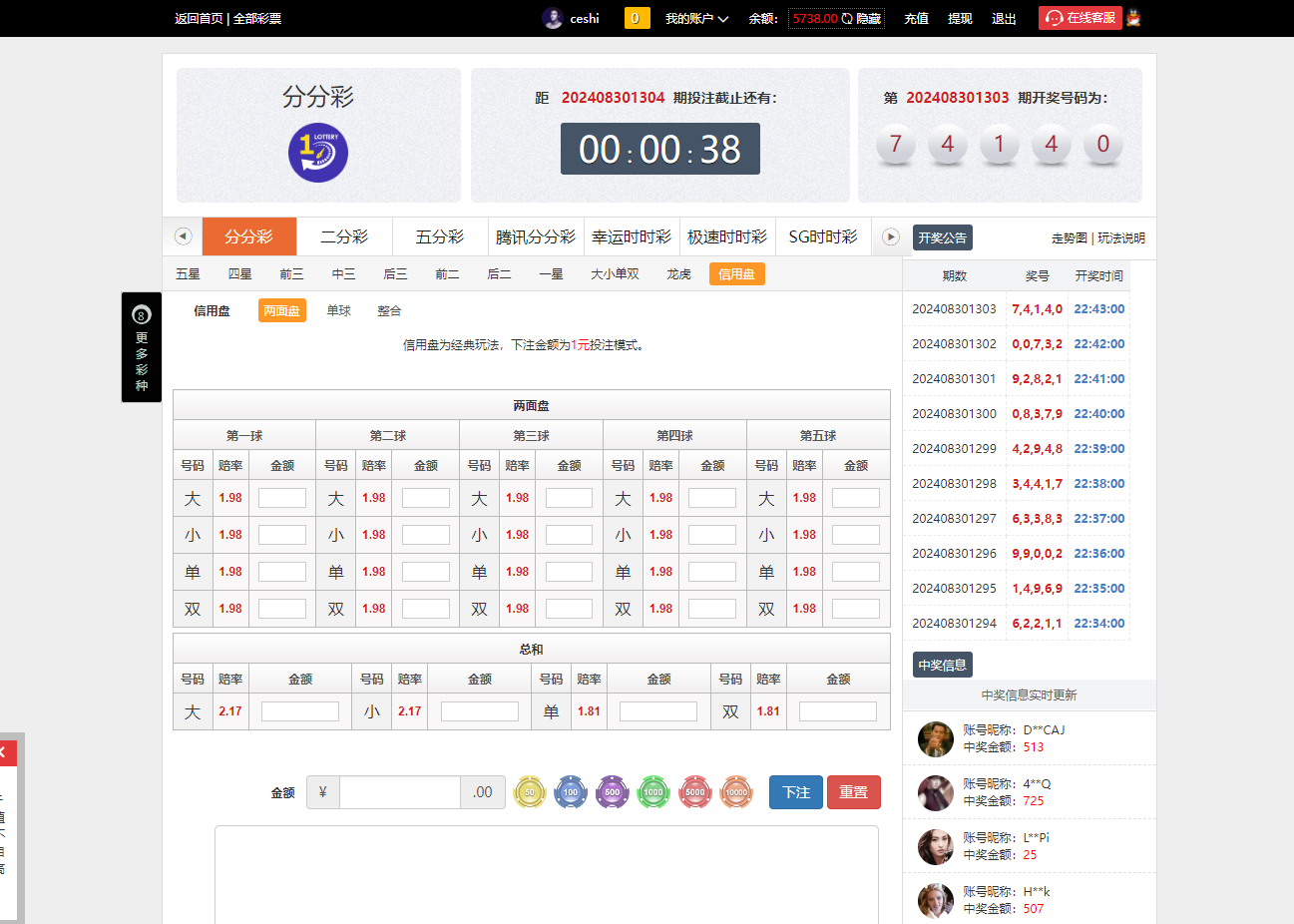The height and width of the screenshot is (924, 1294).
Task: Select the gold 50 betting chip
Action: click(x=530, y=792)
